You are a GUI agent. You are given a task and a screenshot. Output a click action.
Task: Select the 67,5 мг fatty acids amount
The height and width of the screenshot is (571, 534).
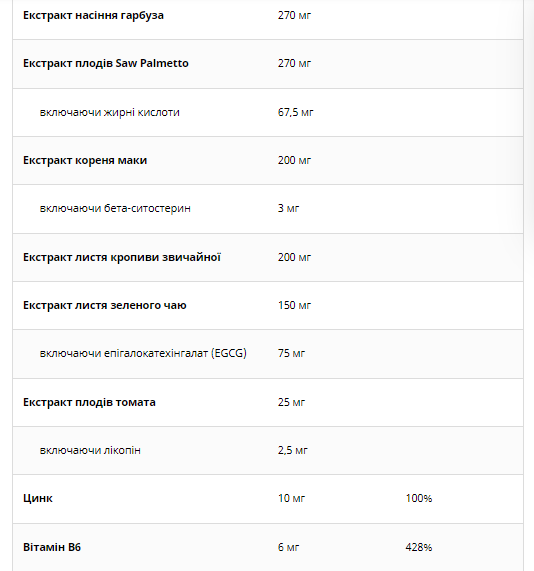tap(295, 112)
